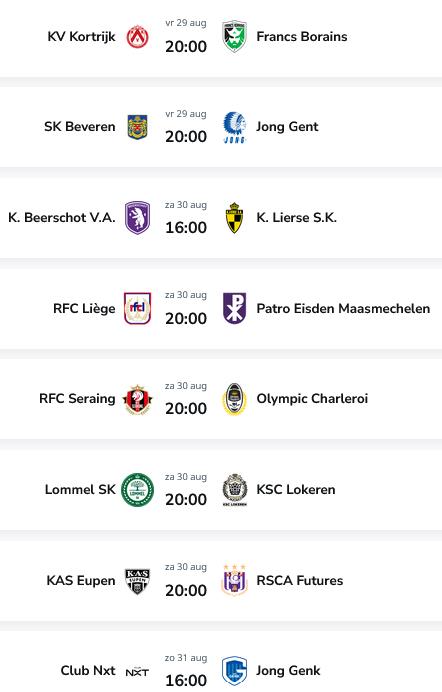Click the KAS Eupen shield logo

[x=138, y=581]
